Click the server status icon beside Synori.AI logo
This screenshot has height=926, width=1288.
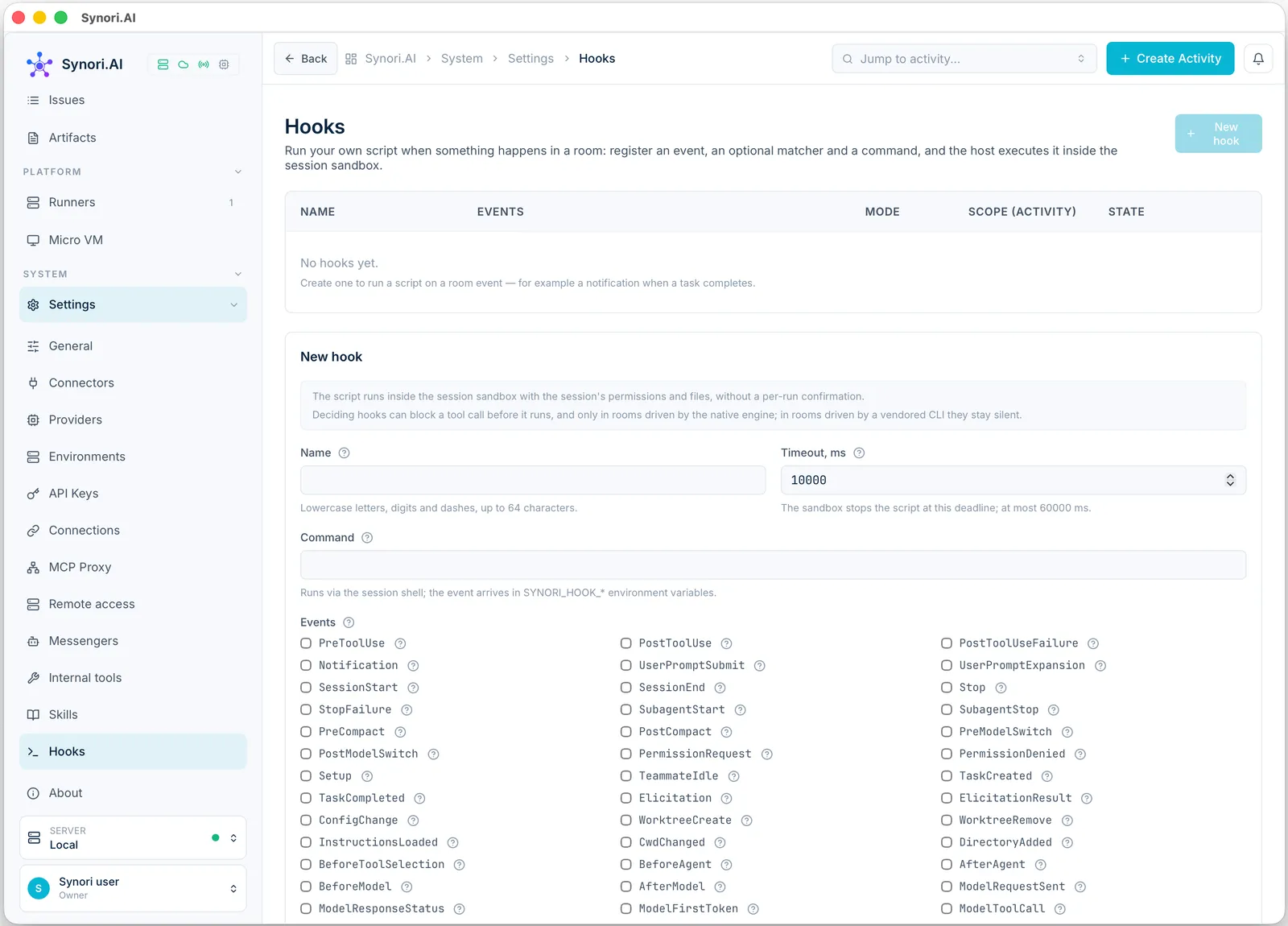click(163, 64)
